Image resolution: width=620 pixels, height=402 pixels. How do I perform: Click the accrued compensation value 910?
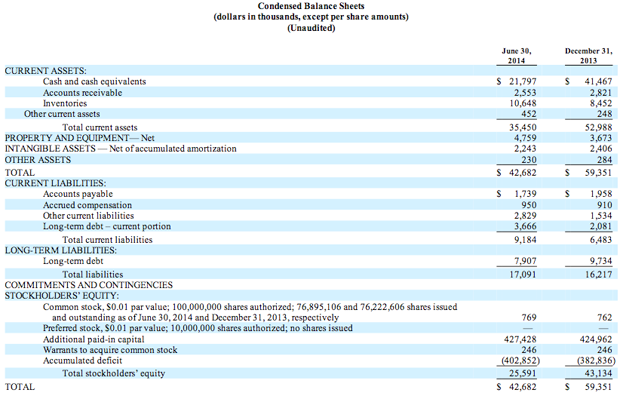click(605, 205)
